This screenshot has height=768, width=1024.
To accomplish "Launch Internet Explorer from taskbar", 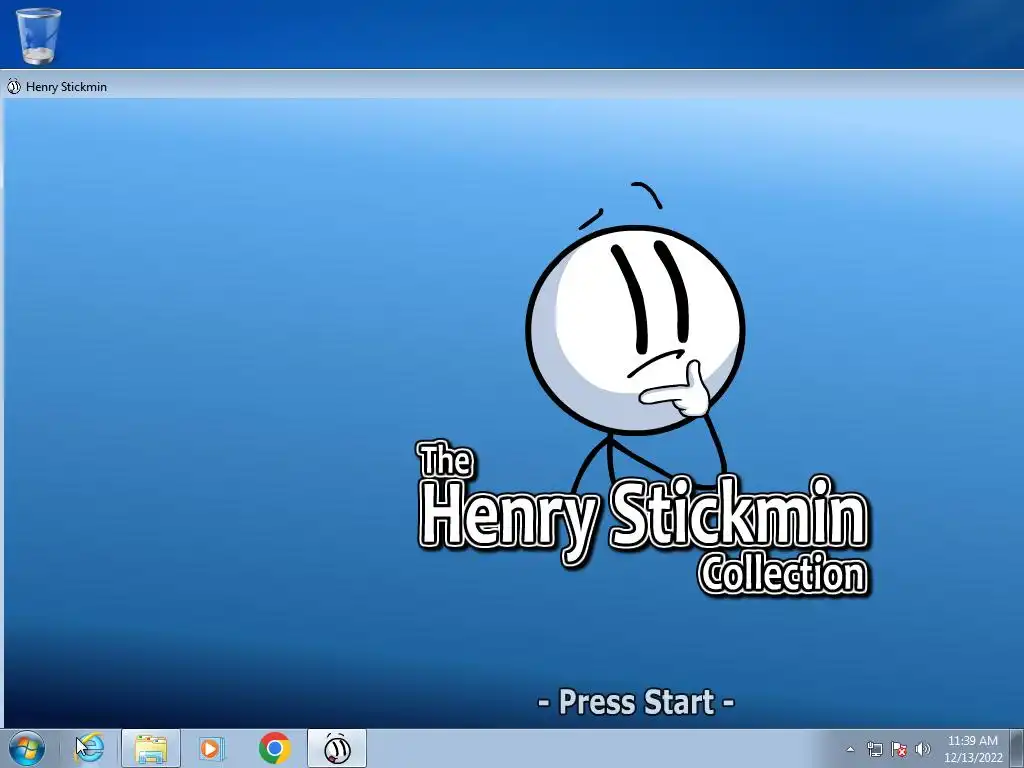I will pyautogui.click(x=89, y=748).
